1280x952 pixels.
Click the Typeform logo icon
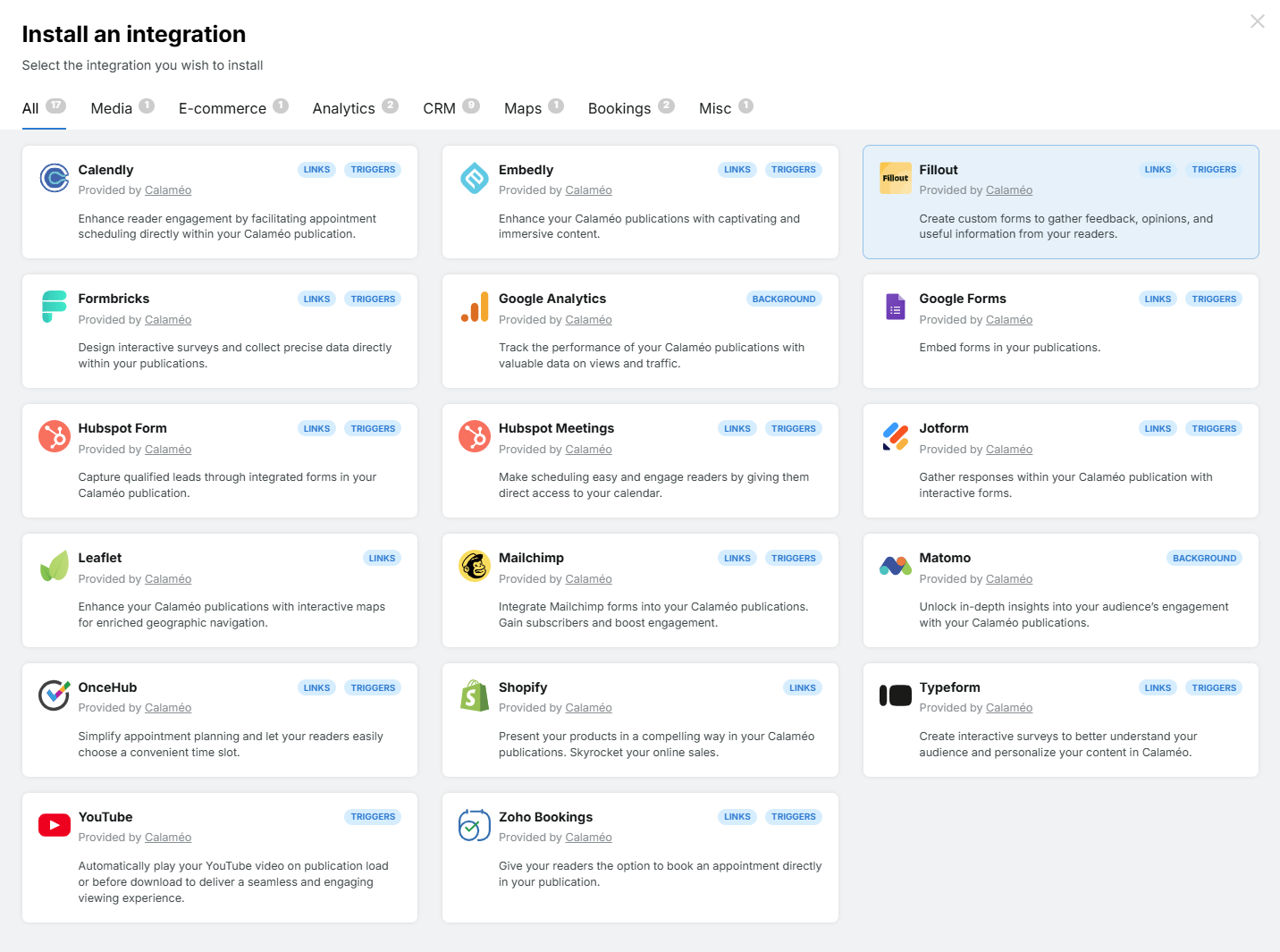[896, 695]
